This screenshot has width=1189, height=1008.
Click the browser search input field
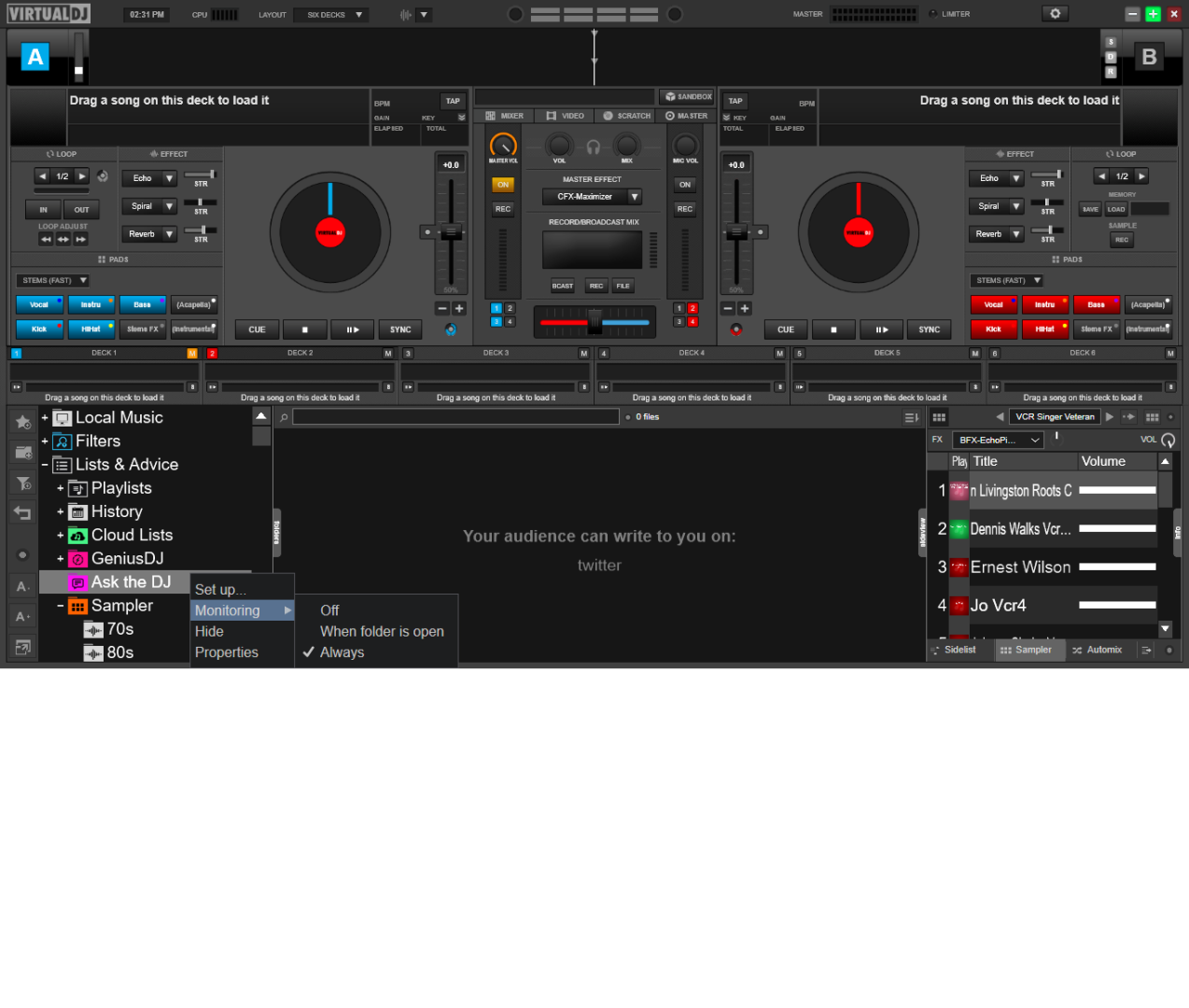pyautogui.click(x=455, y=417)
